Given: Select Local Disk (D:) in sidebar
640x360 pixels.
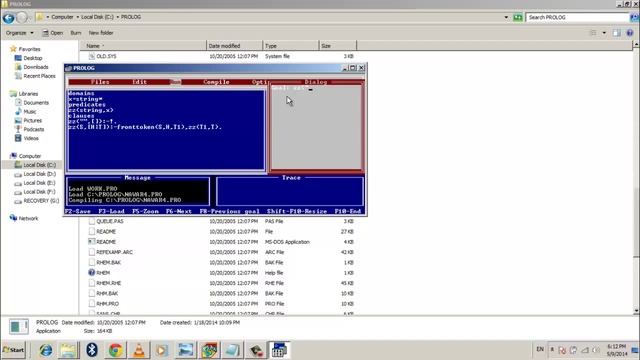Looking at the screenshot, I should tap(39, 174).
